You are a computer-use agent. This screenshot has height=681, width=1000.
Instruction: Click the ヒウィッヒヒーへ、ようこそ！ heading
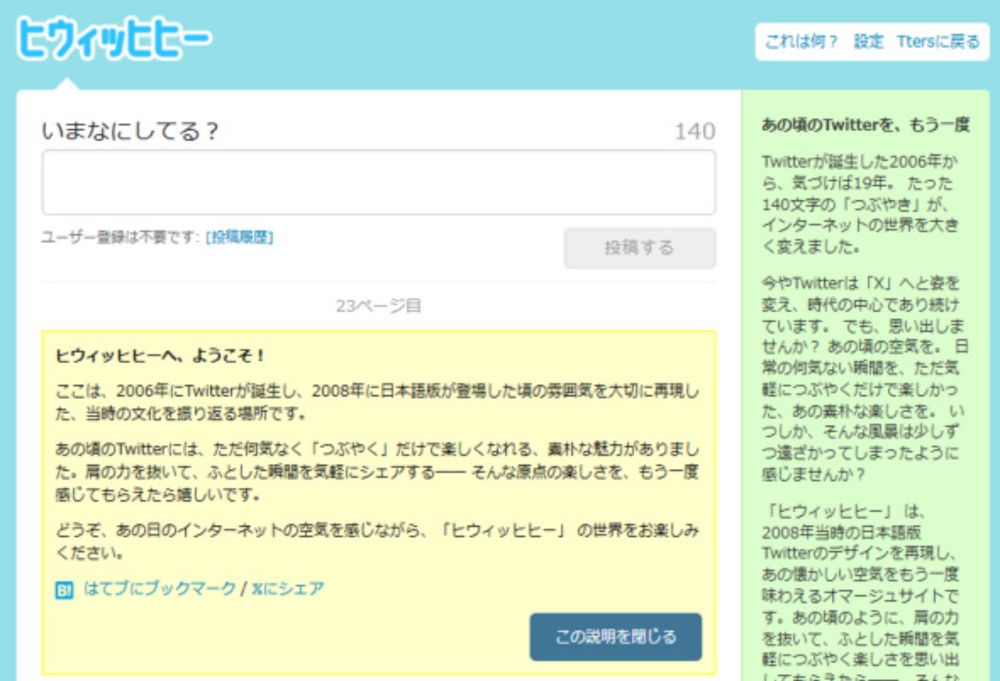pos(160,355)
